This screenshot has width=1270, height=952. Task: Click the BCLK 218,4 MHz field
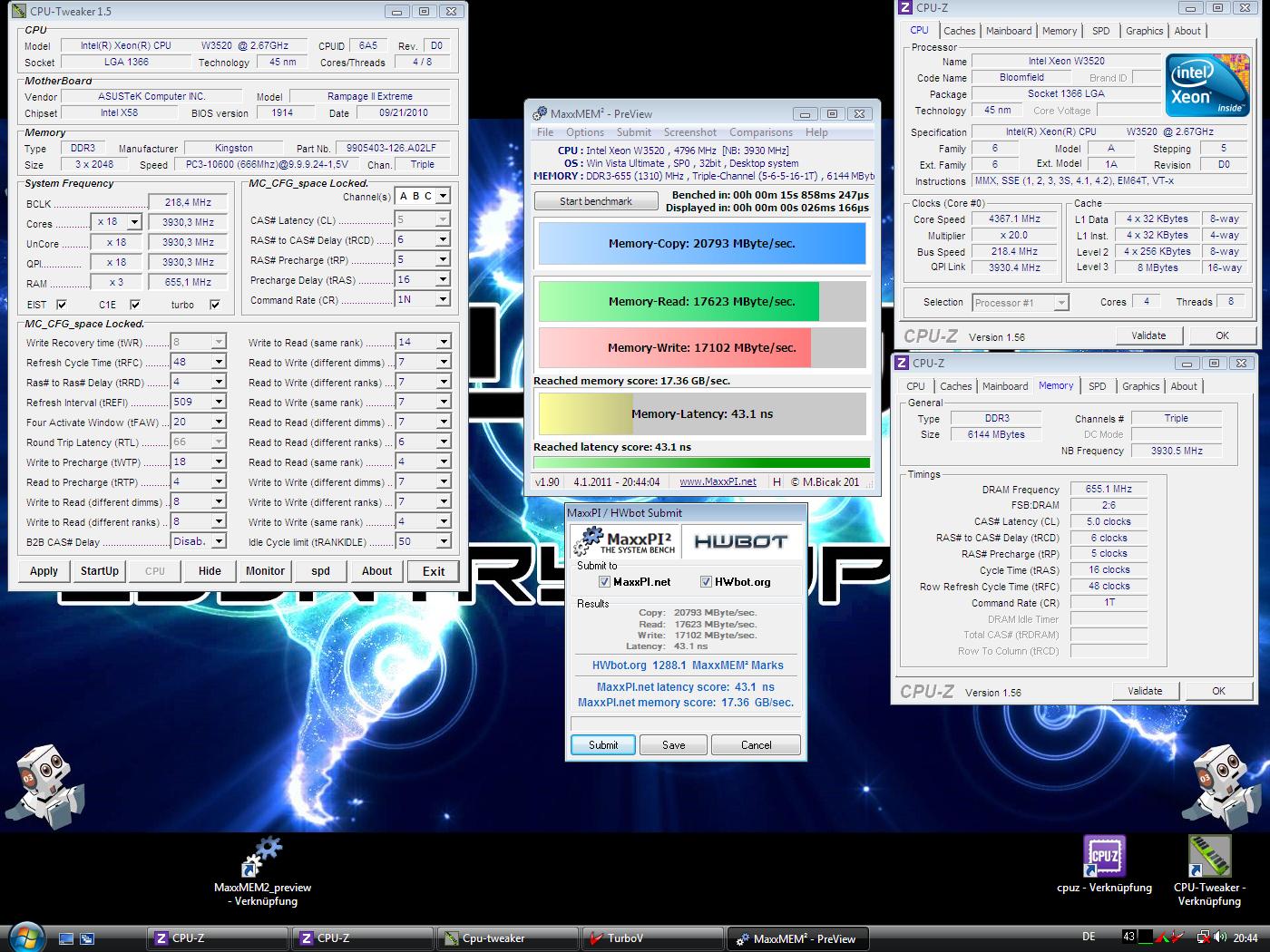[x=189, y=203]
